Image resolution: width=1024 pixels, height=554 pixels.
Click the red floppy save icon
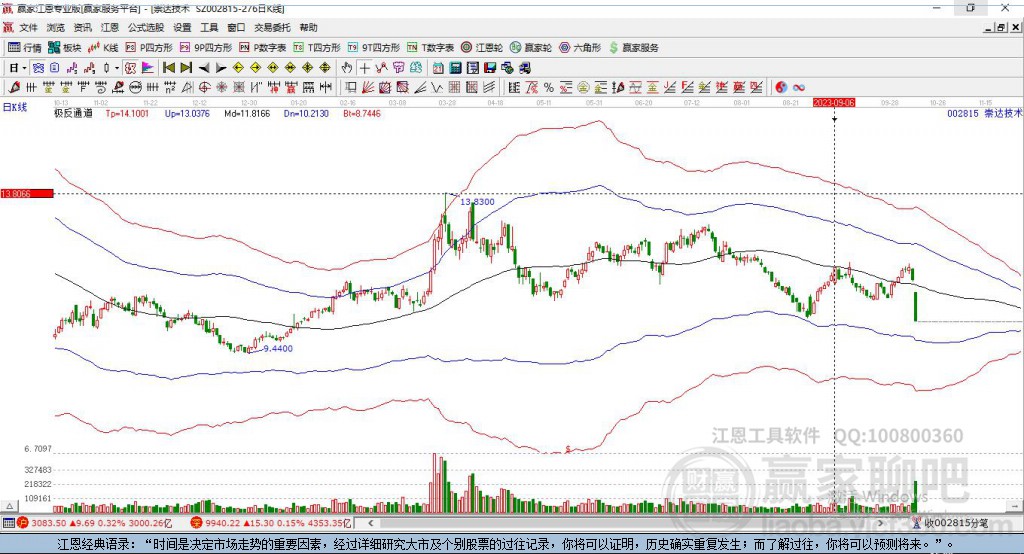click(x=489, y=68)
